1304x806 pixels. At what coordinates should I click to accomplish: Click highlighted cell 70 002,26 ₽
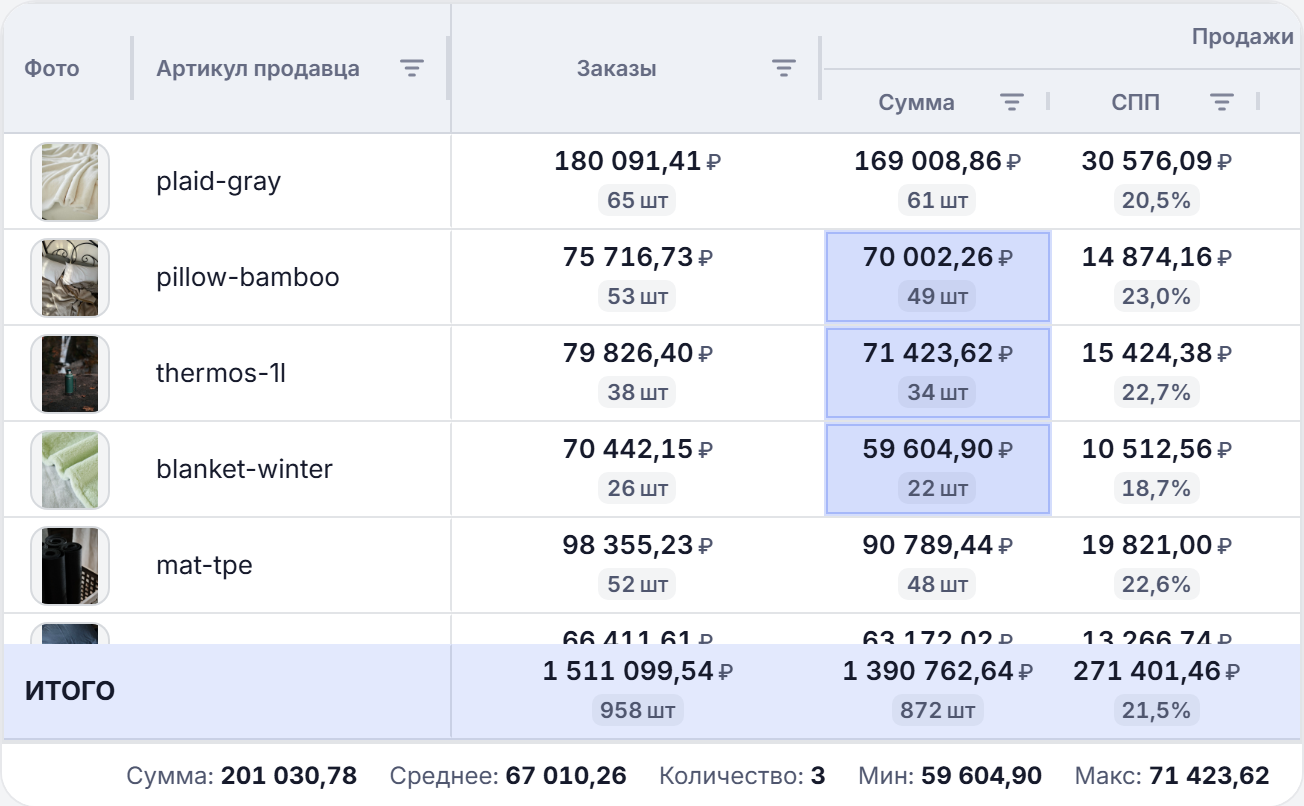[x=937, y=277]
